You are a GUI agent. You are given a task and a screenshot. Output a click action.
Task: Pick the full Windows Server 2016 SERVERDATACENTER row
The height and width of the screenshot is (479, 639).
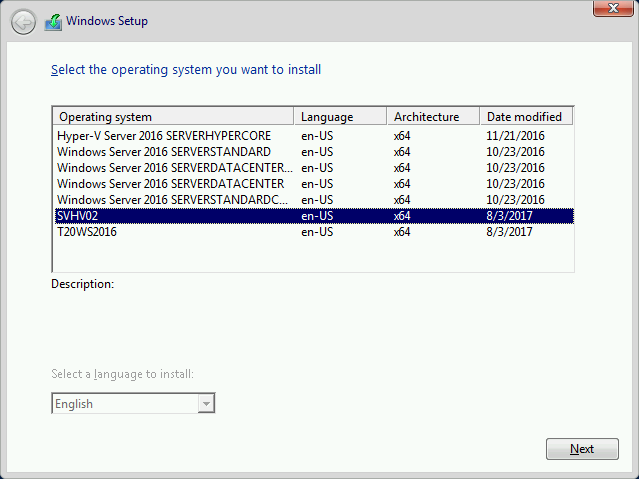(x=314, y=184)
